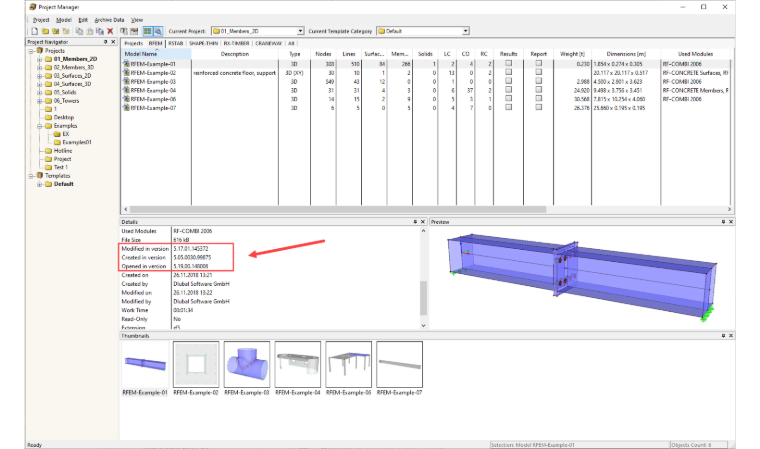The image size is (760, 449).
Task: Click the toolbar icon left of thumbnails toggle
Action: click(x=134, y=31)
